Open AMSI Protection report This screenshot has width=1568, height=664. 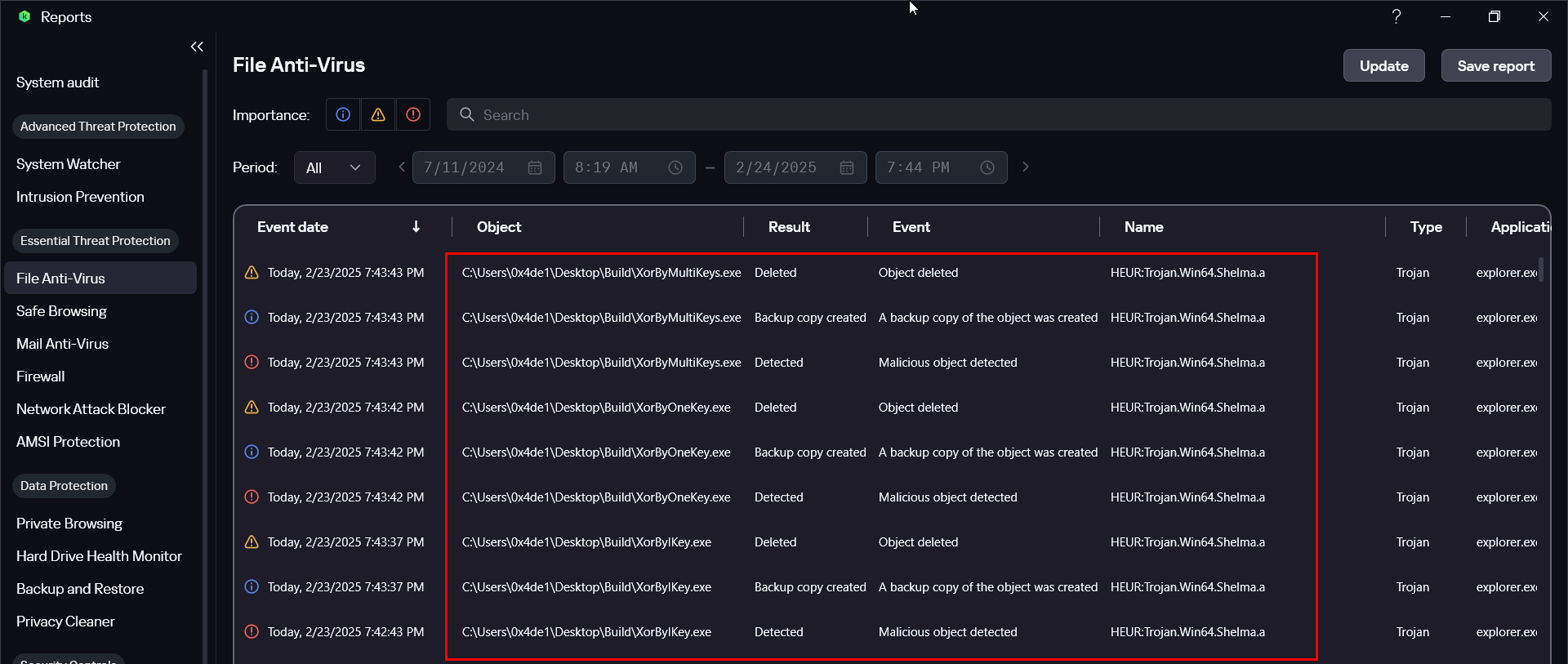68,442
